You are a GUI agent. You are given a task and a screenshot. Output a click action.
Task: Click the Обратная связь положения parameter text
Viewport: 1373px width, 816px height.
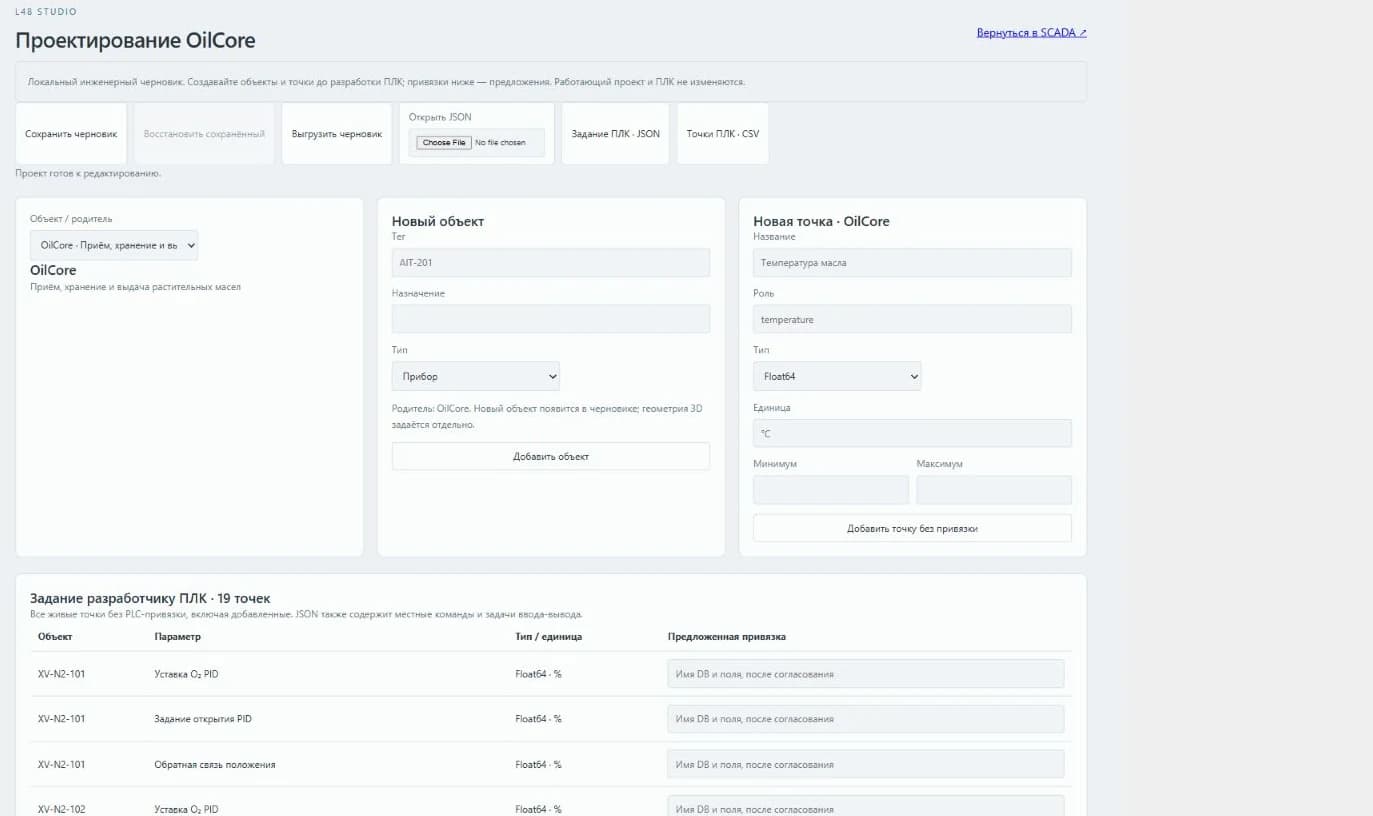(x=215, y=764)
